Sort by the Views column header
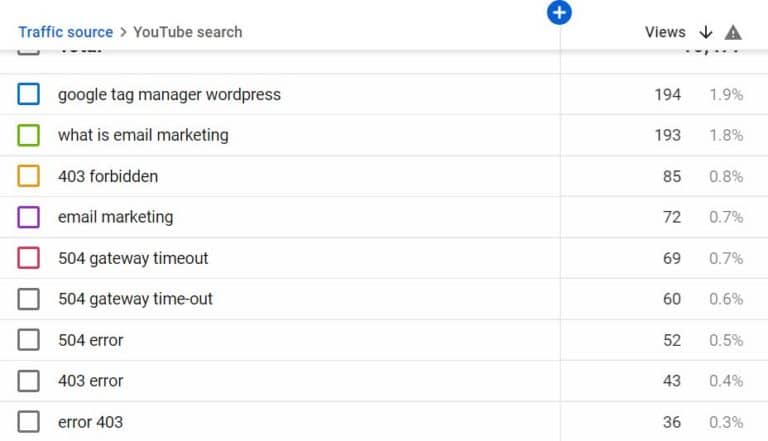768x441 pixels. tap(665, 32)
